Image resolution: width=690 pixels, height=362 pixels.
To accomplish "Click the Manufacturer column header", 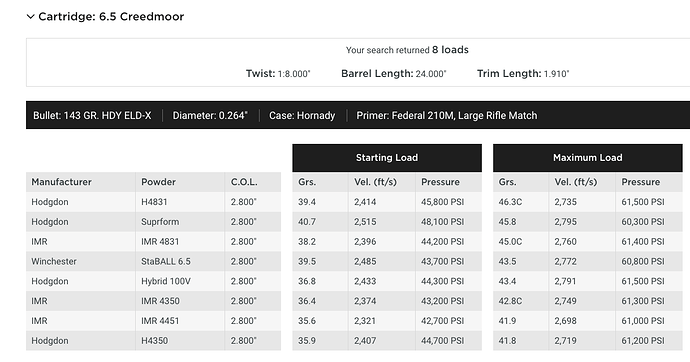I will point(81,182).
